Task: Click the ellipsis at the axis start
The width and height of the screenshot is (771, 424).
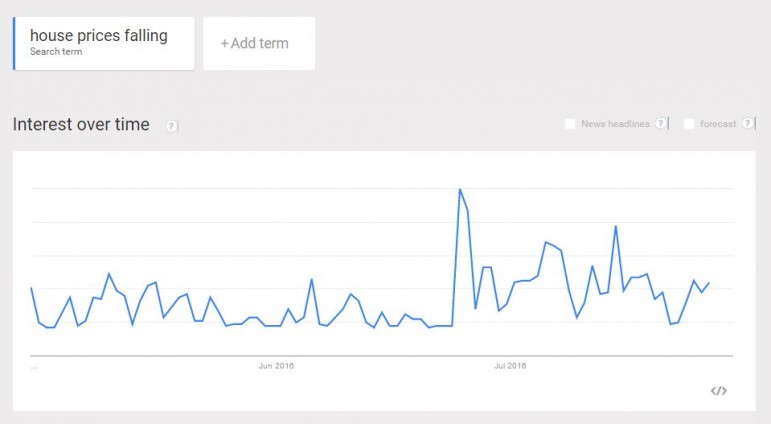Action: (34, 367)
